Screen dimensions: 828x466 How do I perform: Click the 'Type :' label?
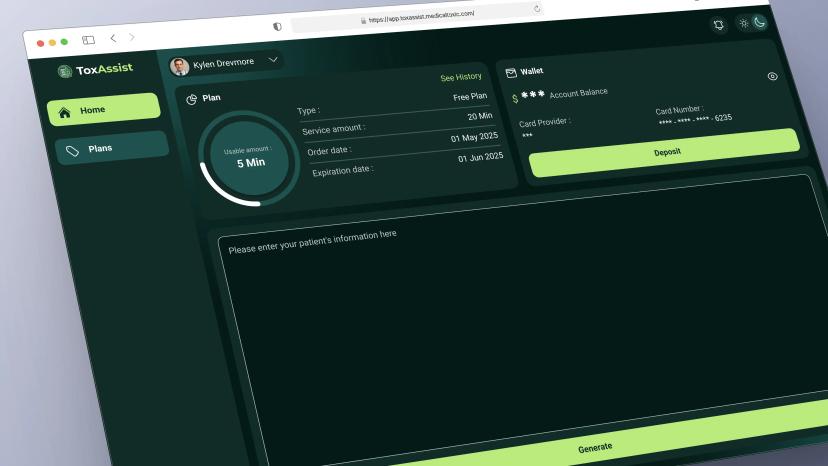coord(308,111)
